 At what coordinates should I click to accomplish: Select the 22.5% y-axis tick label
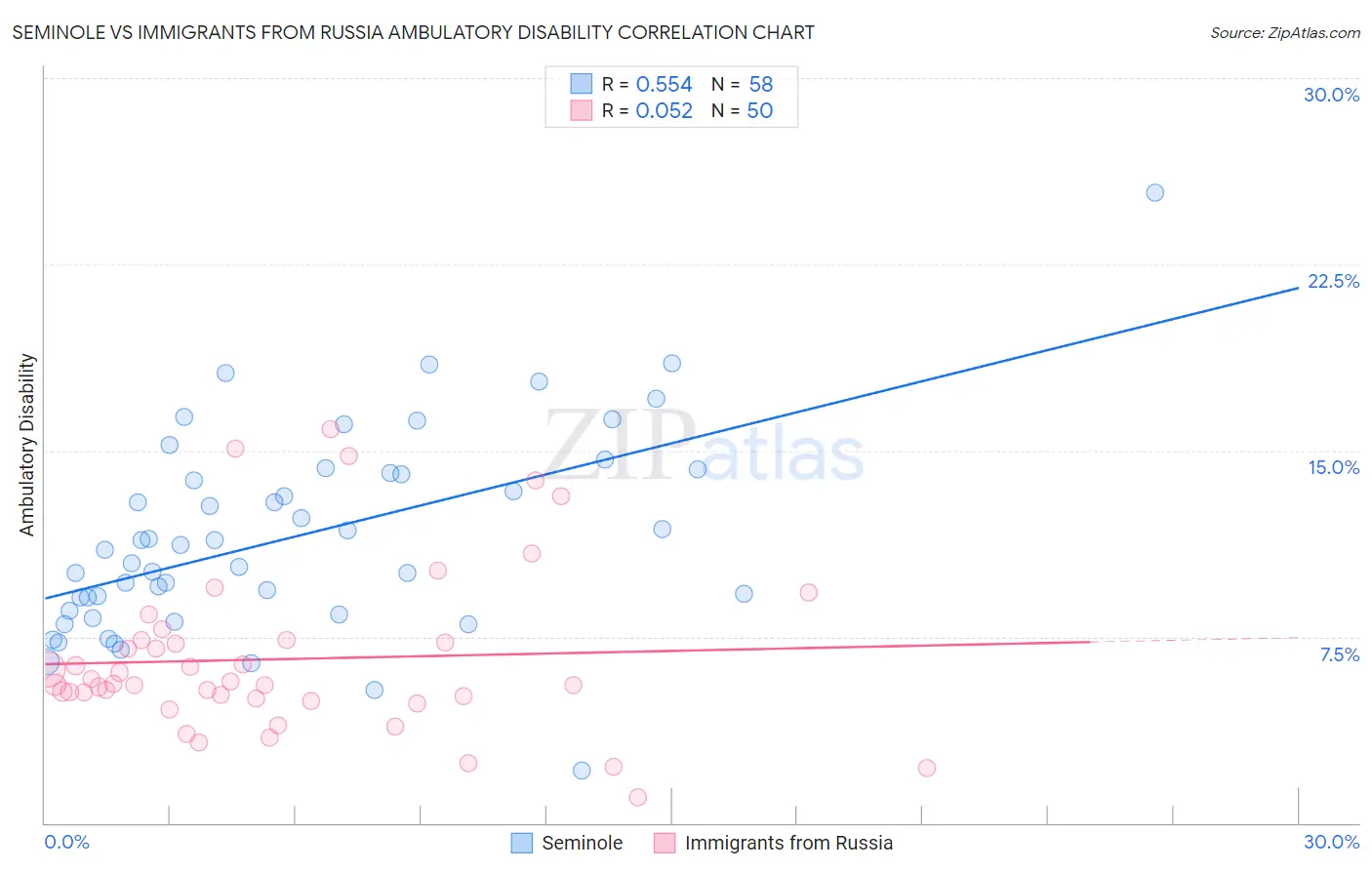(1333, 281)
